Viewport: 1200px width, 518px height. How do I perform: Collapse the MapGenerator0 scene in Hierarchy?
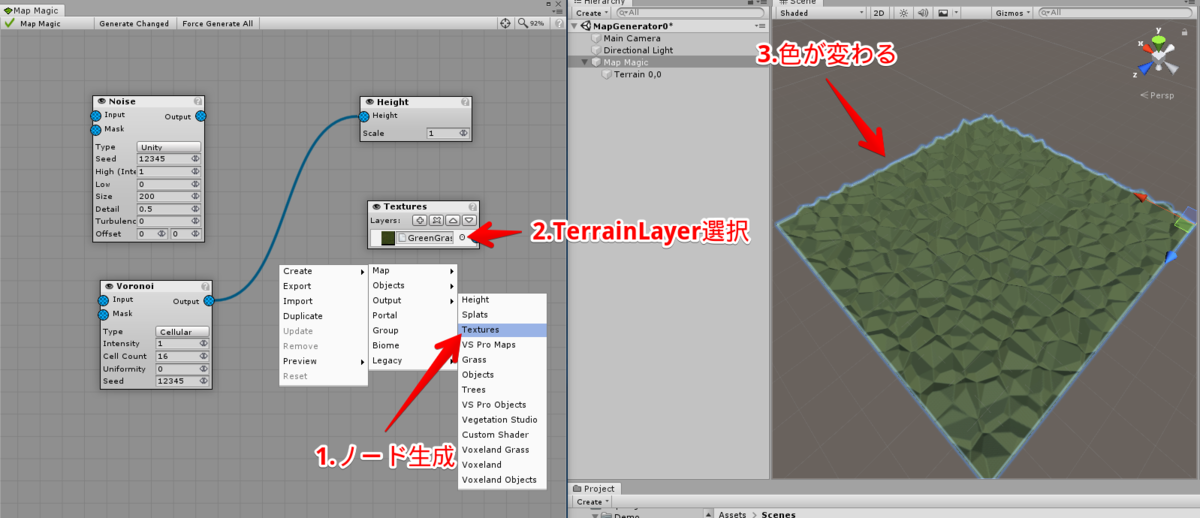pyautogui.click(x=576, y=25)
